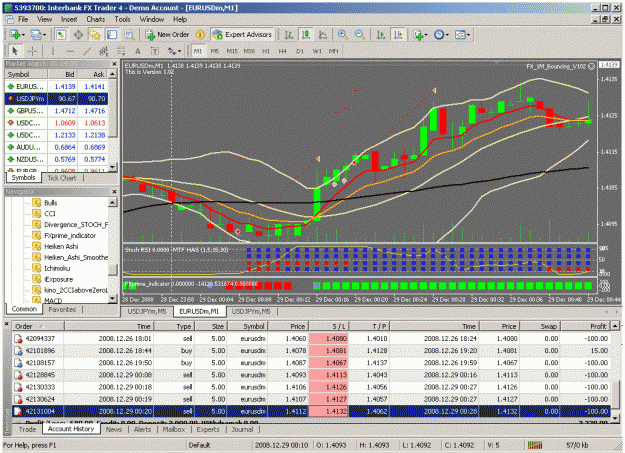
Task: Switch to the Journal tab
Action: pos(242,429)
